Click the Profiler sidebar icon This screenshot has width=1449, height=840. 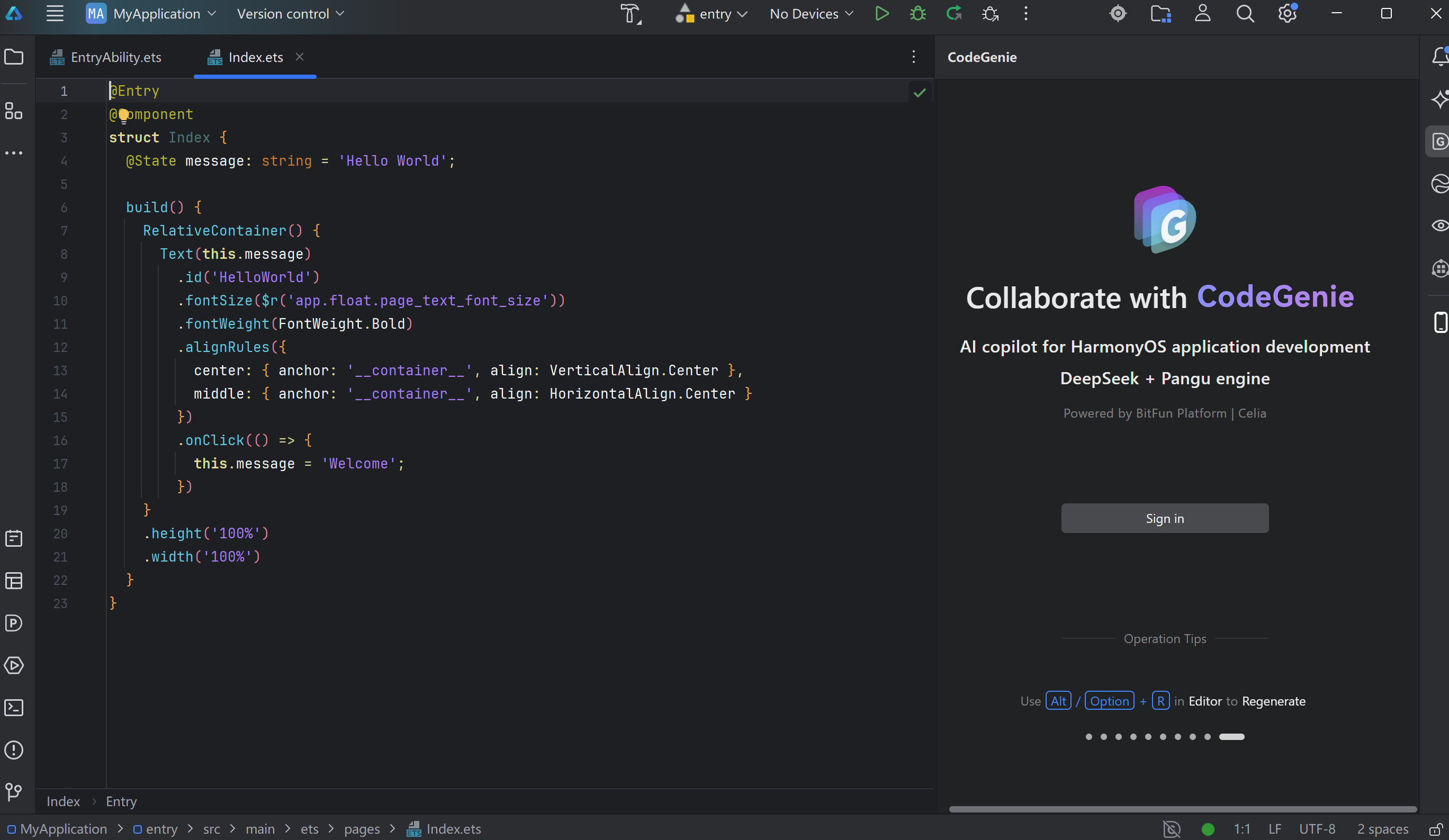[14, 623]
